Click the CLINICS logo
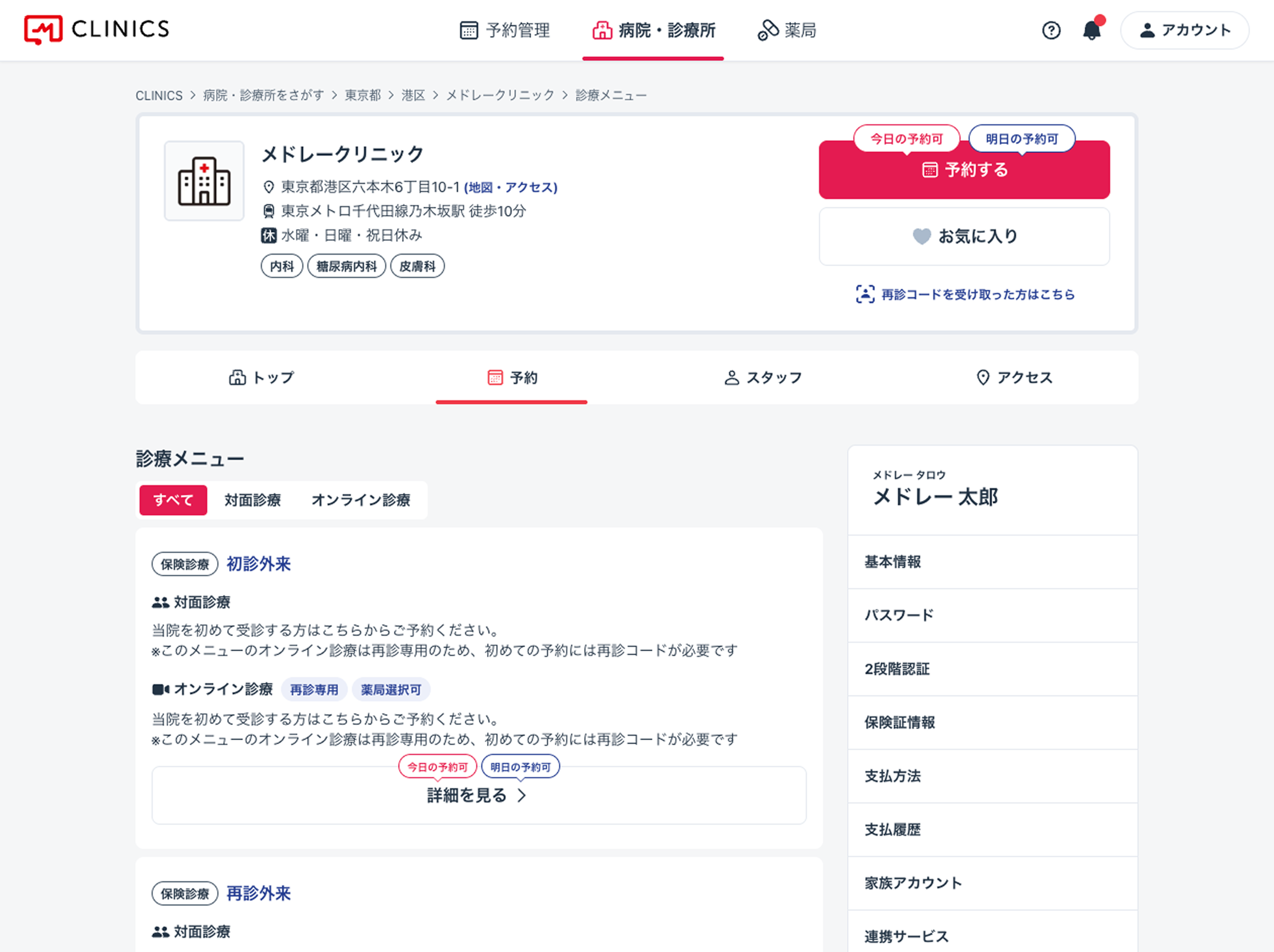 97,29
